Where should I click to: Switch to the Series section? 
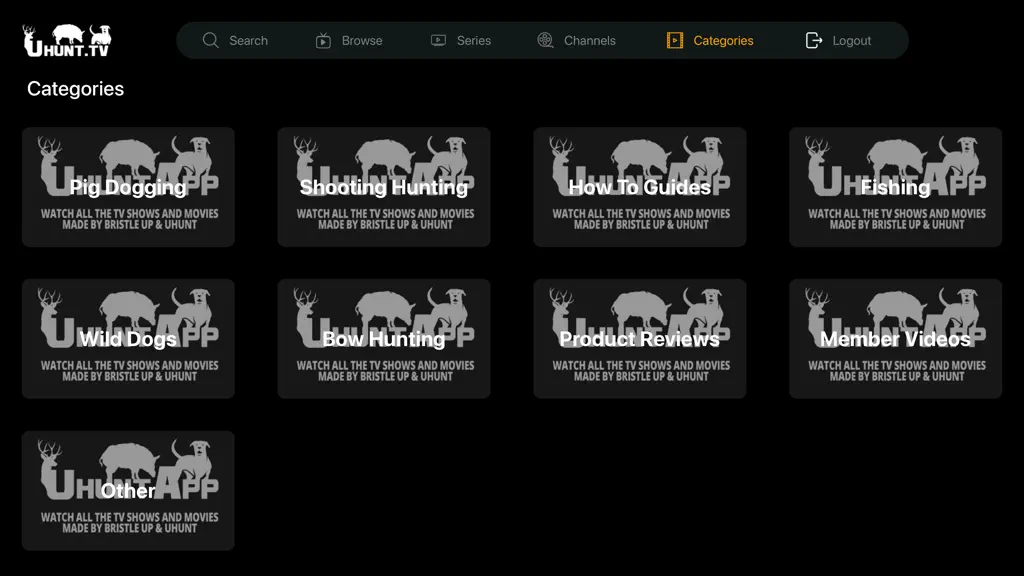473,40
